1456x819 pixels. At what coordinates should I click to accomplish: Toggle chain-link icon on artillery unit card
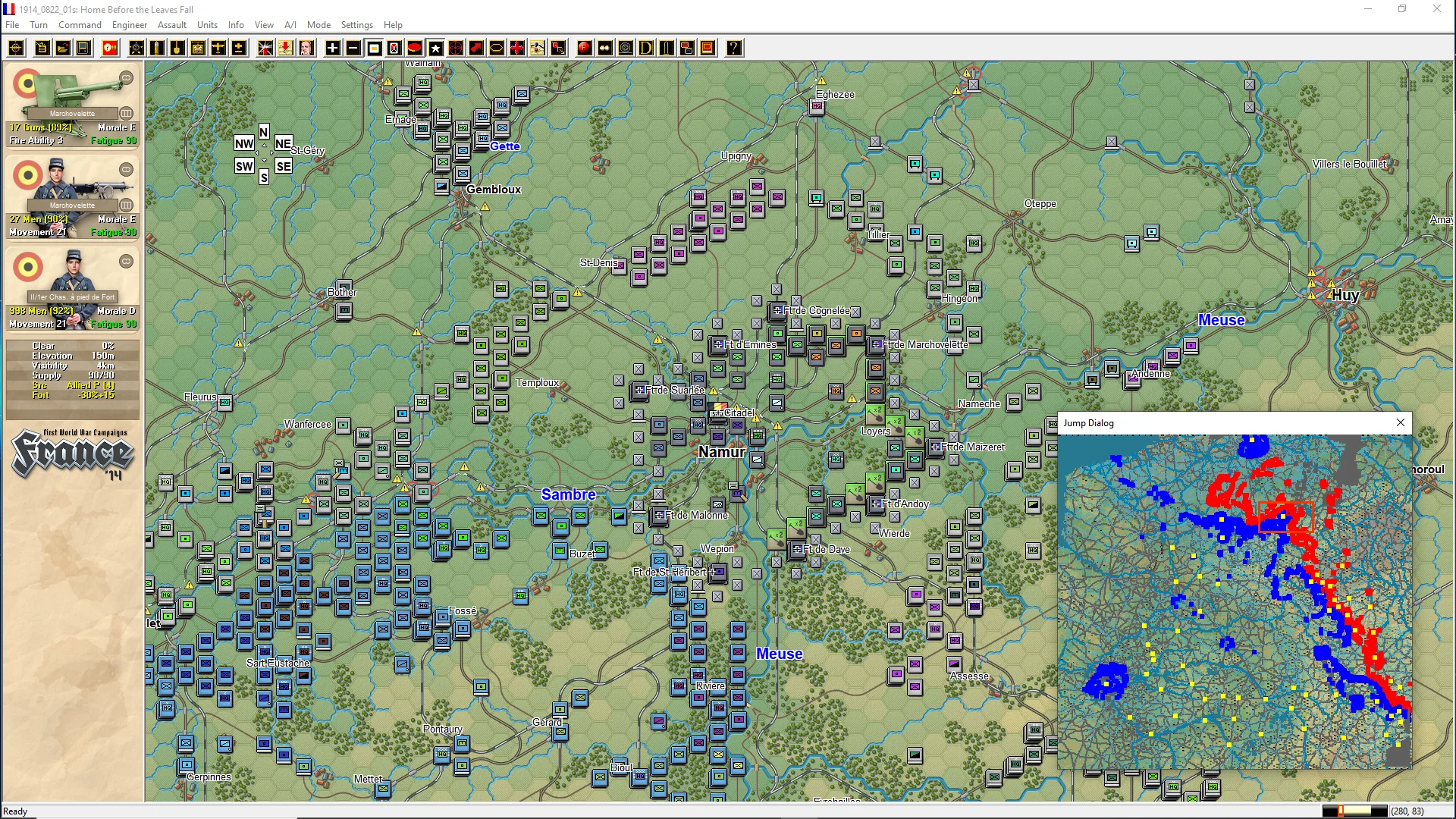[127, 77]
